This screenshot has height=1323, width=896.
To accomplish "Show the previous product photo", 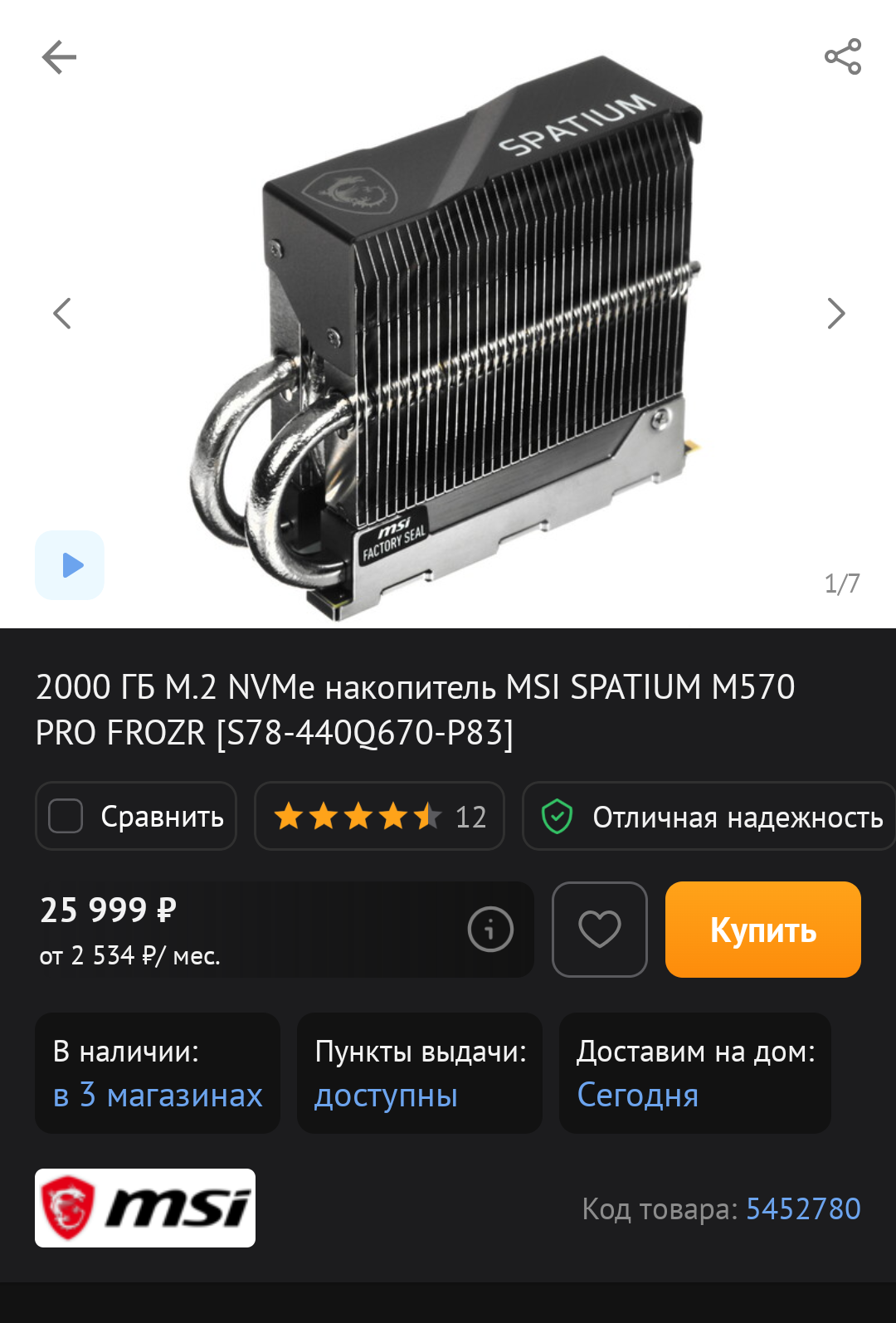I will (62, 313).
